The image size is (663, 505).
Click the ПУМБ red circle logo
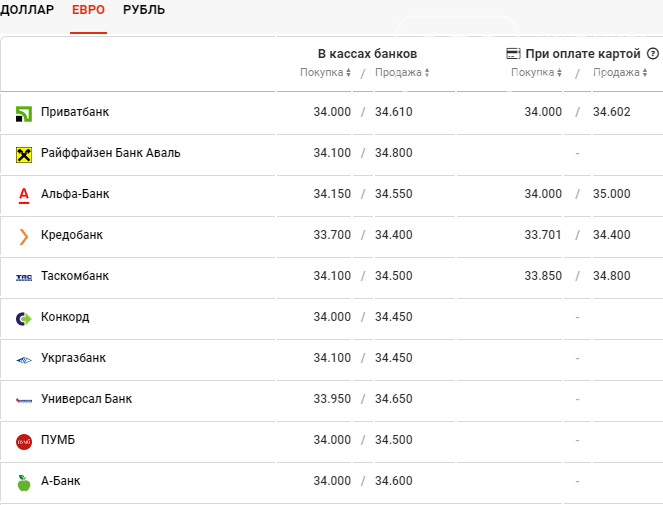(x=24, y=441)
